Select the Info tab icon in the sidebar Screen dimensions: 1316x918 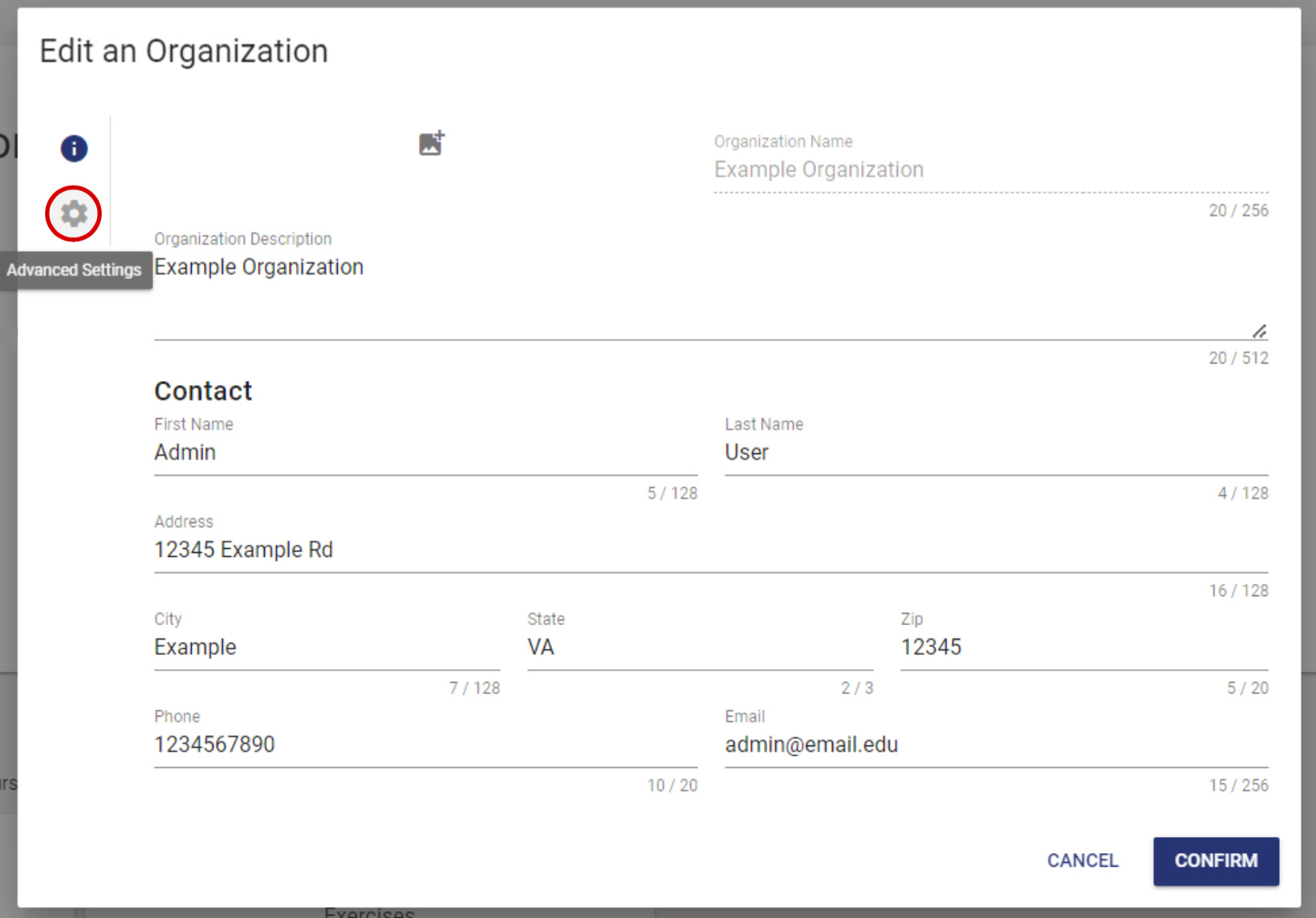point(73,148)
